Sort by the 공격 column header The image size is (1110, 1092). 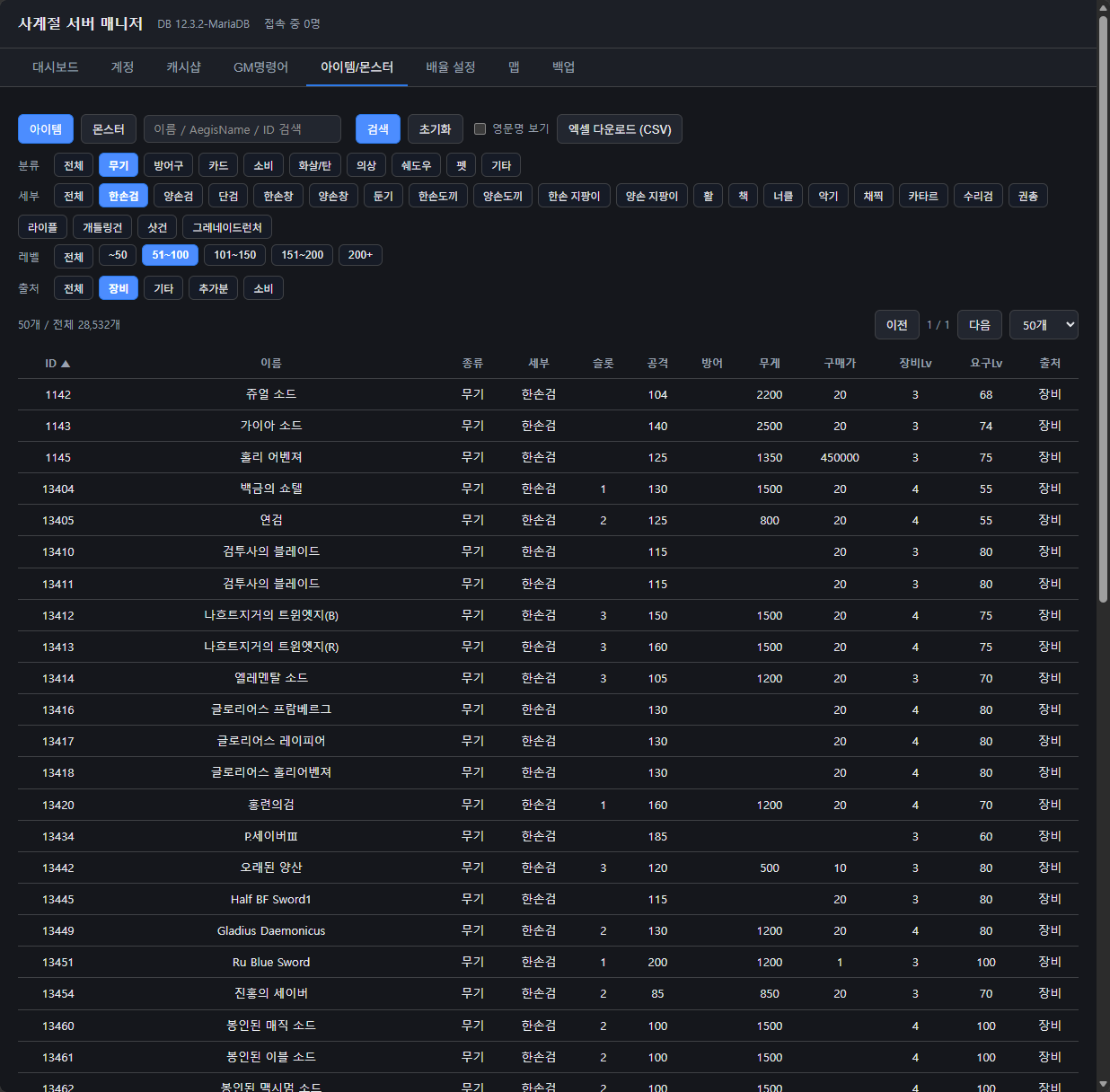657,363
